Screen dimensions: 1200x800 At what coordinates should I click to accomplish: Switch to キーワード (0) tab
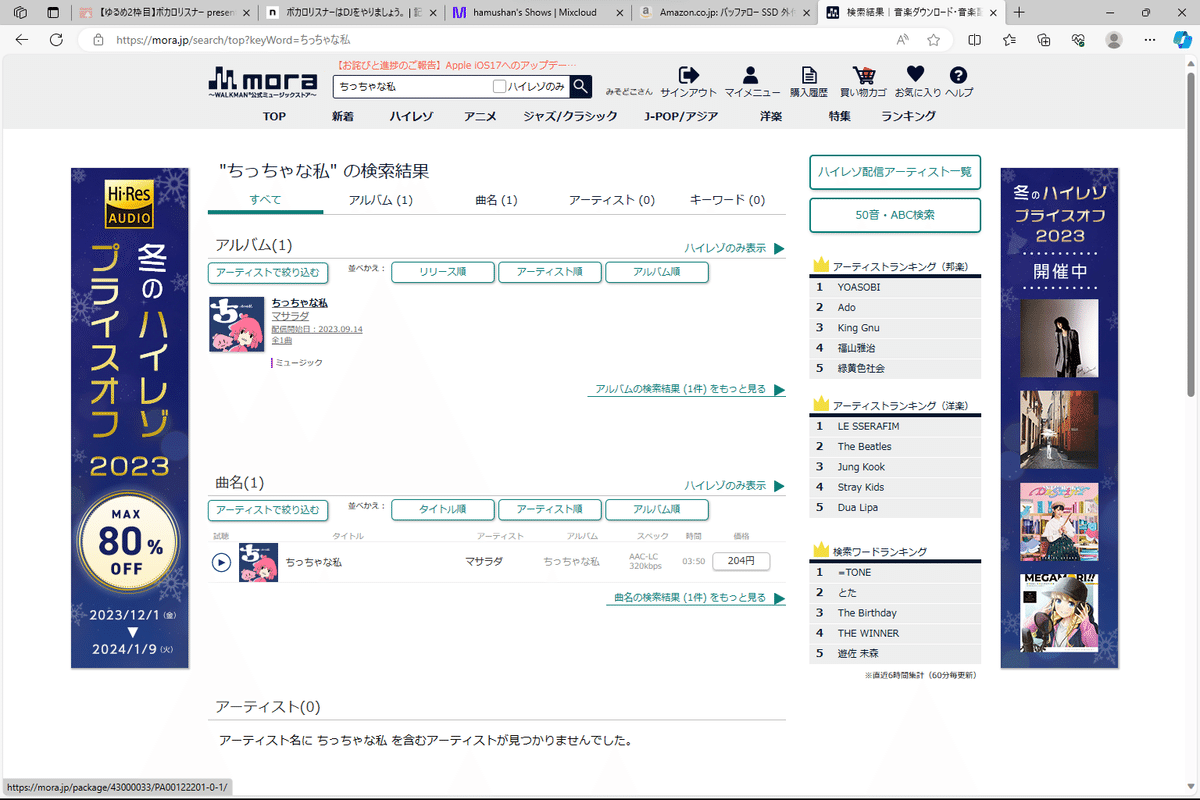click(727, 200)
